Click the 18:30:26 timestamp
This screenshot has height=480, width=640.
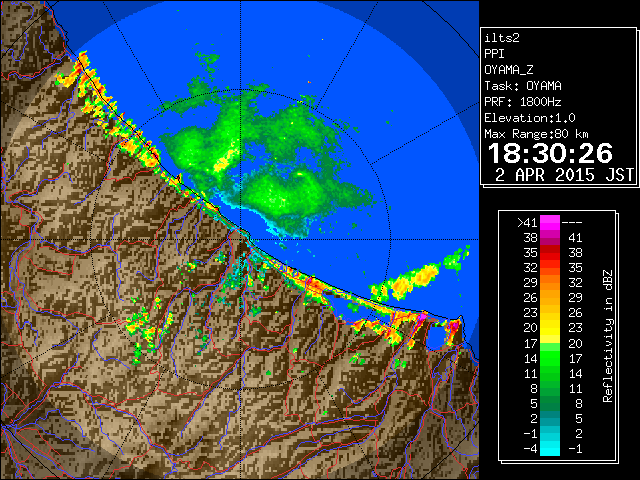550,153
